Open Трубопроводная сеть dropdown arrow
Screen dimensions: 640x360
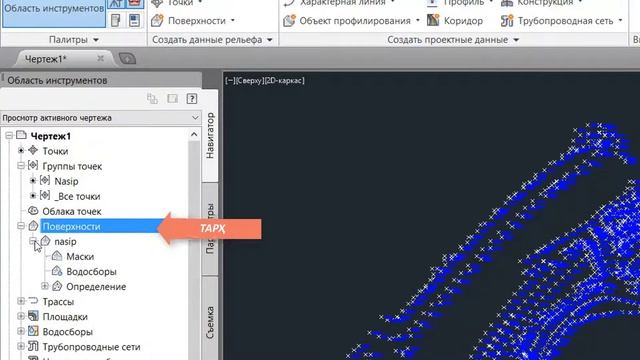(x=620, y=20)
